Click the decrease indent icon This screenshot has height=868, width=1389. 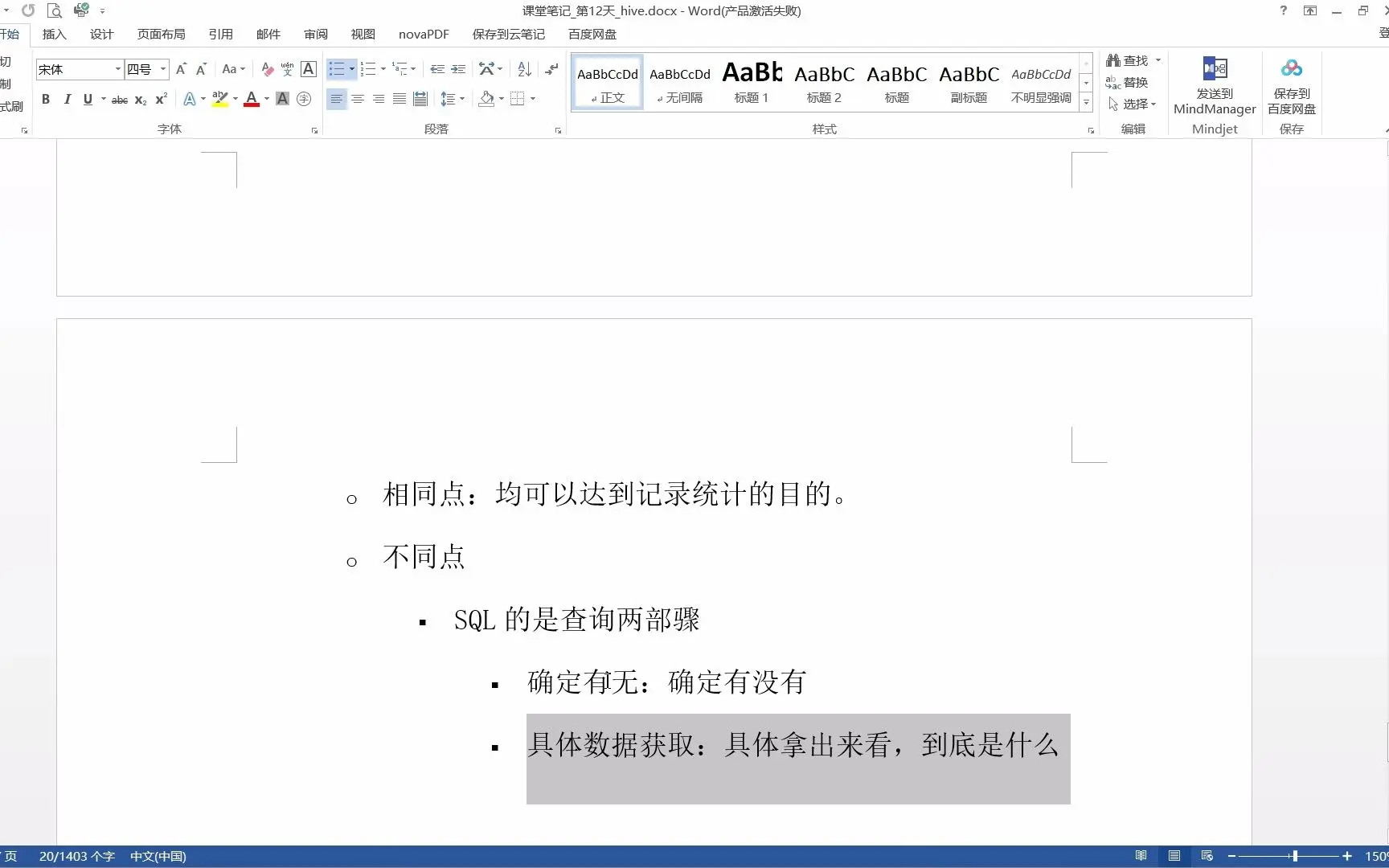pyautogui.click(x=437, y=69)
